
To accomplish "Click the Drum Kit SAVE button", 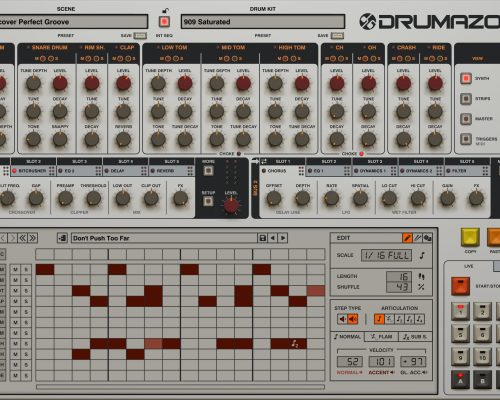I will click(x=337, y=35).
